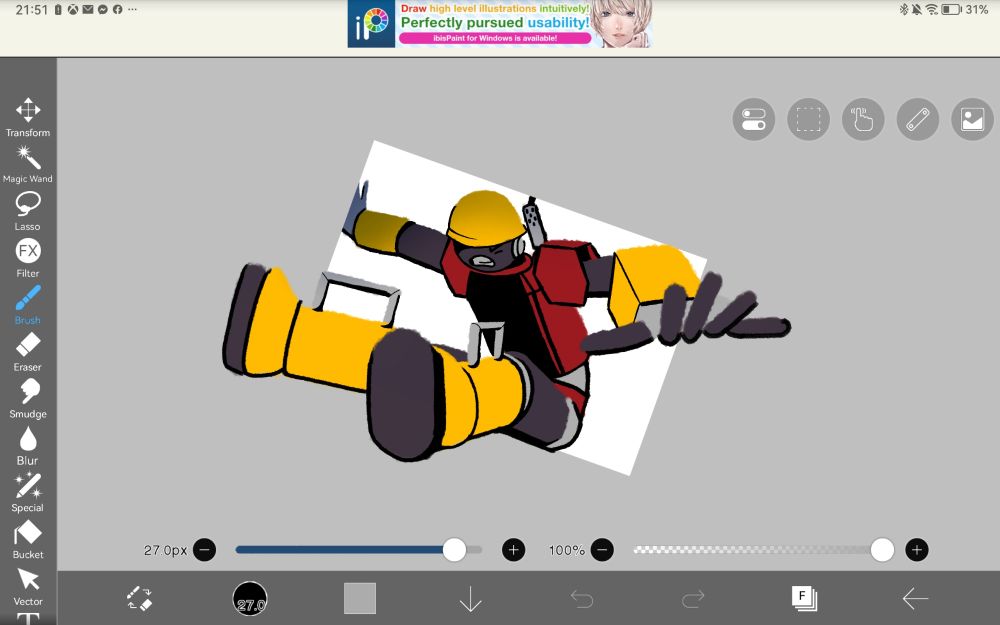This screenshot has height=625, width=1000.
Task: Tap the stabilizer hand gesture button
Action: pyautogui.click(x=863, y=119)
